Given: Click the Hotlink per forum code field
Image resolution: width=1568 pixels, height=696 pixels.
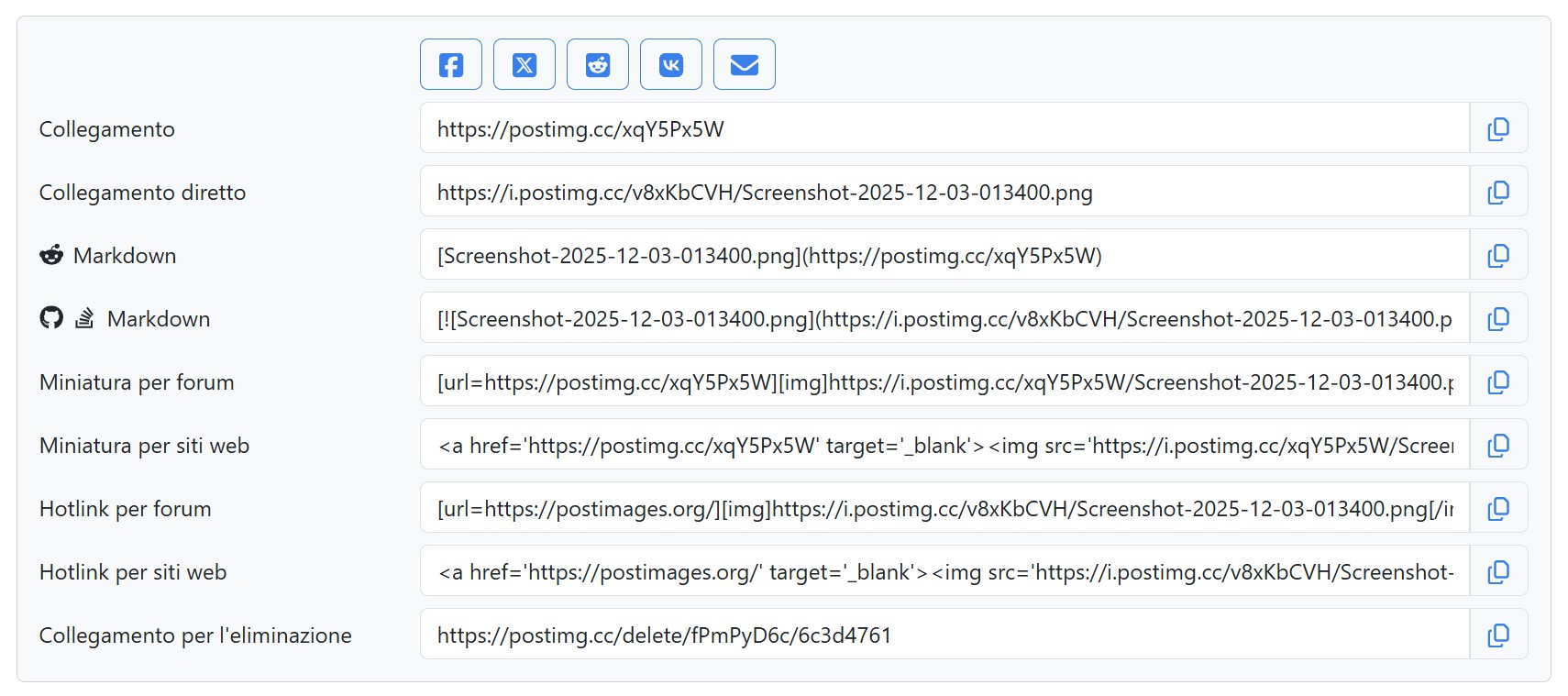Looking at the screenshot, I should tap(944, 508).
